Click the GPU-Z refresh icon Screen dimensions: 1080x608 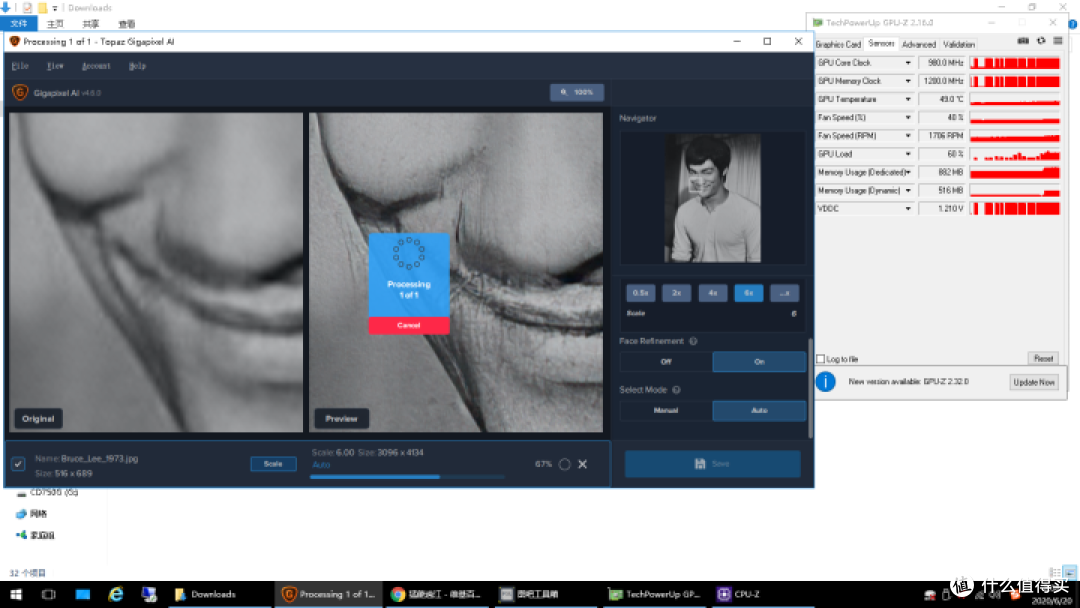(x=1041, y=42)
